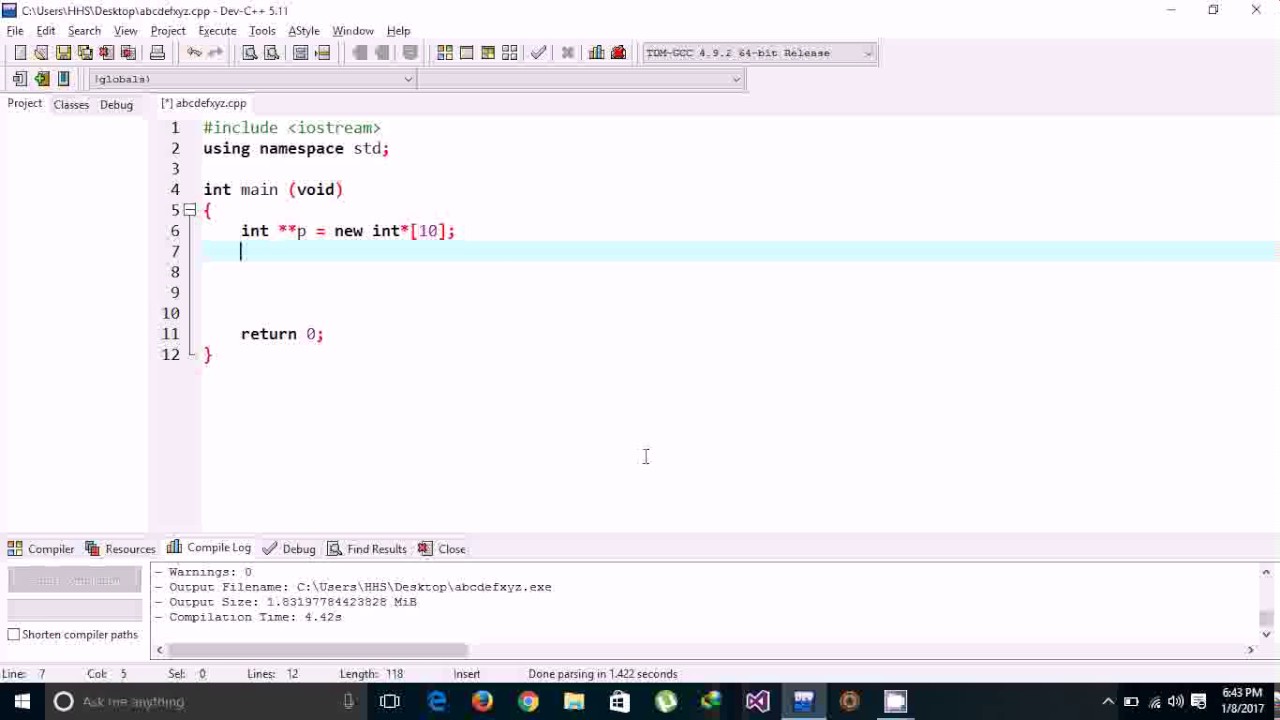Click the Print toolbar icon
Screen dimensions: 1280x720
(157, 53)
